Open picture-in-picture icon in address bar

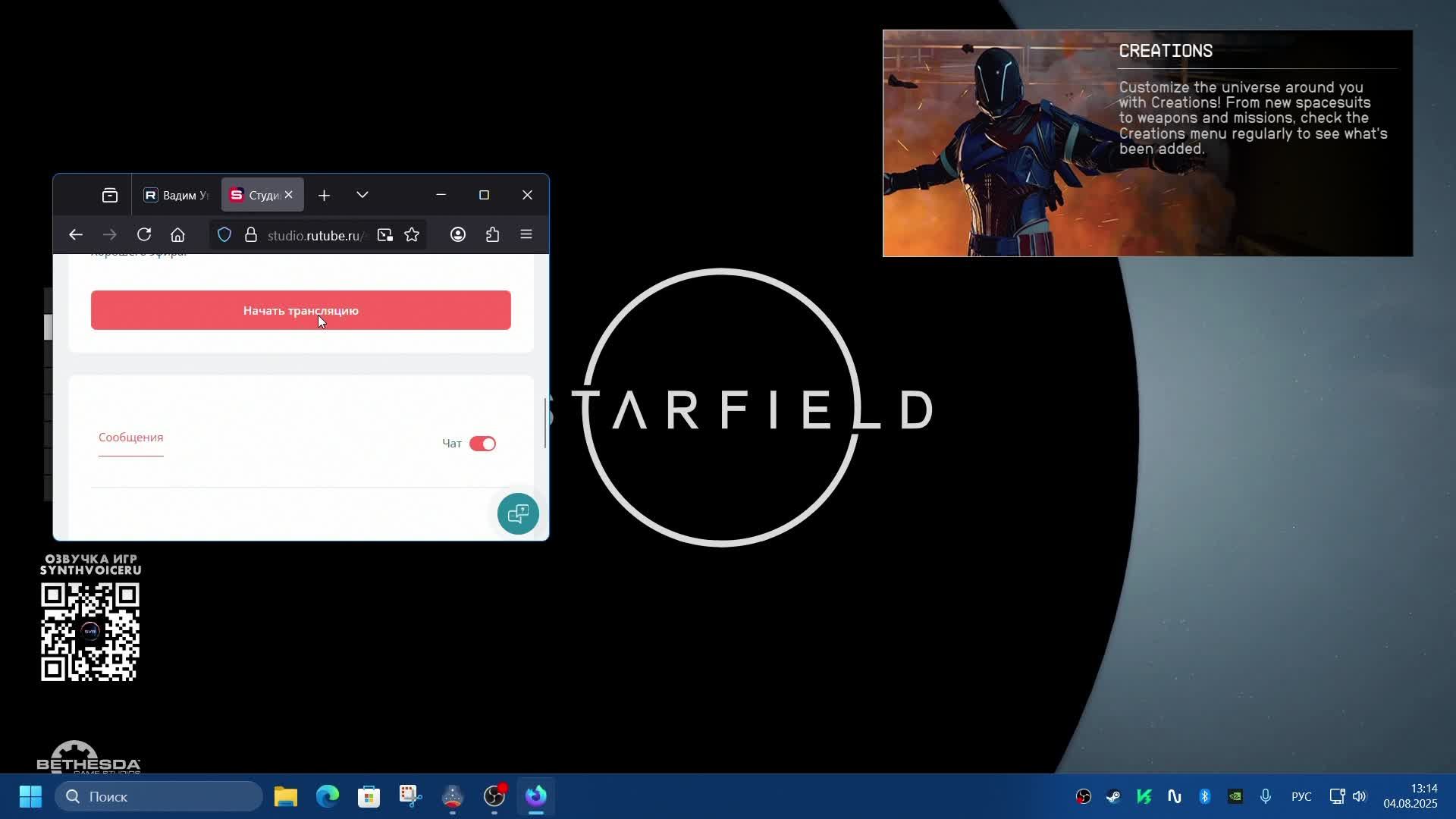385,235
